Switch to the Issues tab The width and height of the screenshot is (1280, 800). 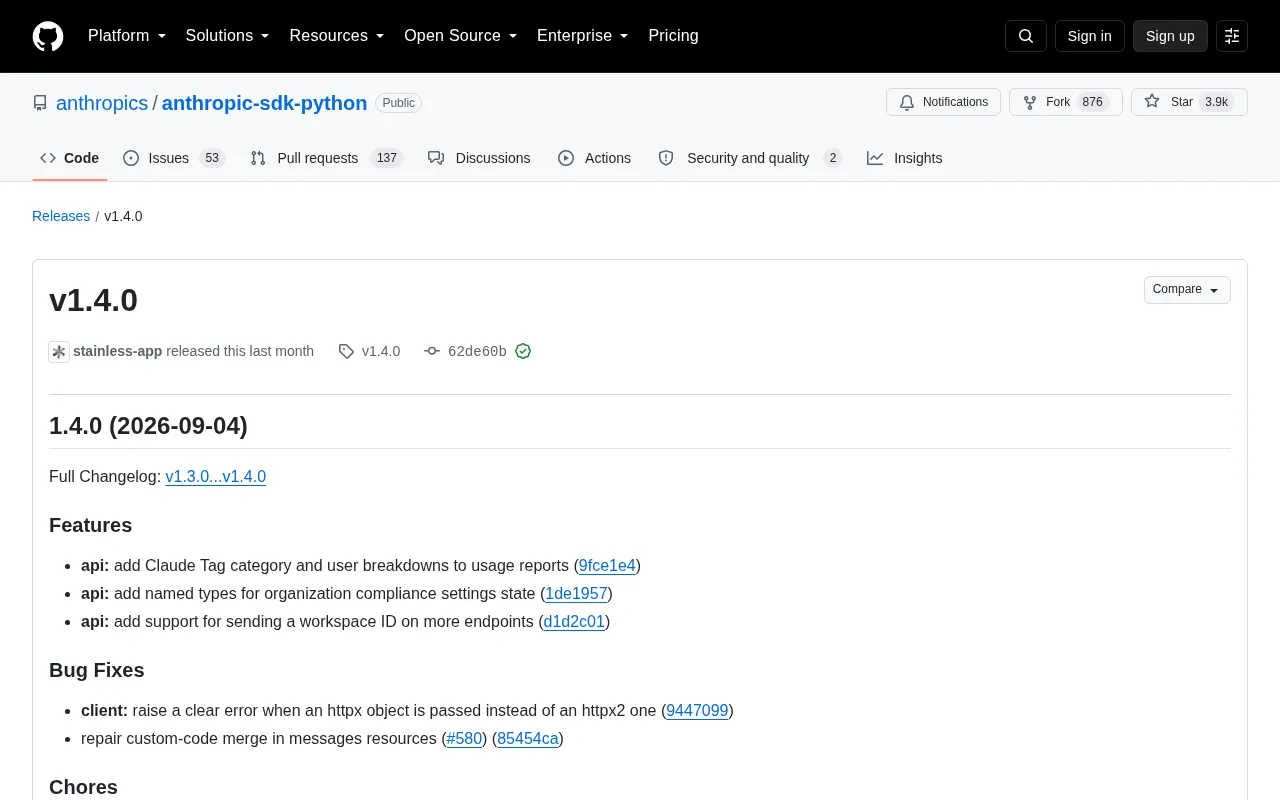(x=174, y=158)
